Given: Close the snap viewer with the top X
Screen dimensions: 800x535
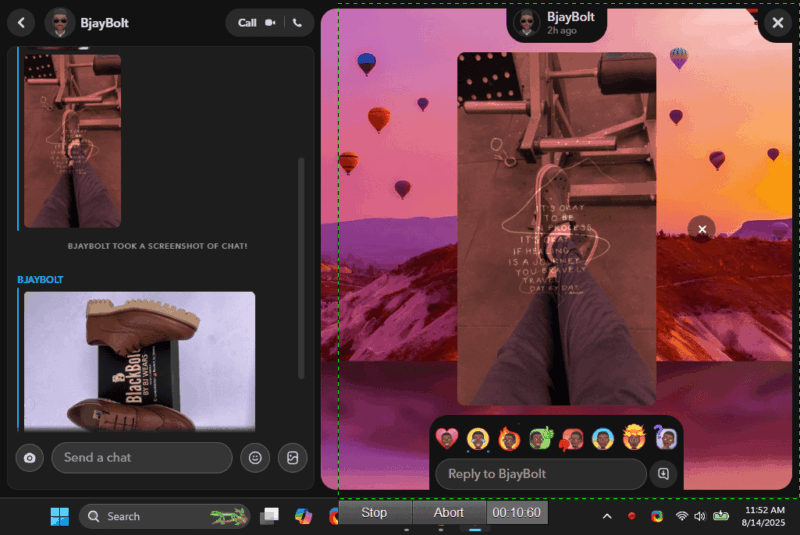Looking at the screenshot, I should [x=778, y=22].
